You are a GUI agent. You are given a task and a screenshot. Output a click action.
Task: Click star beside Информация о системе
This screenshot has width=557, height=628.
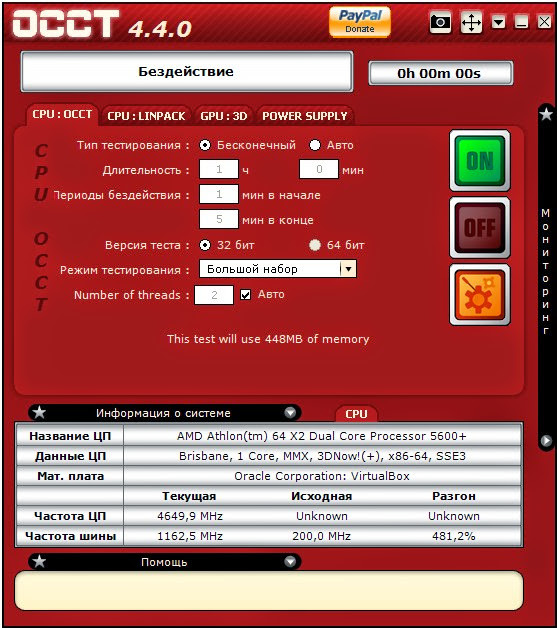click(x=39, y=412)
